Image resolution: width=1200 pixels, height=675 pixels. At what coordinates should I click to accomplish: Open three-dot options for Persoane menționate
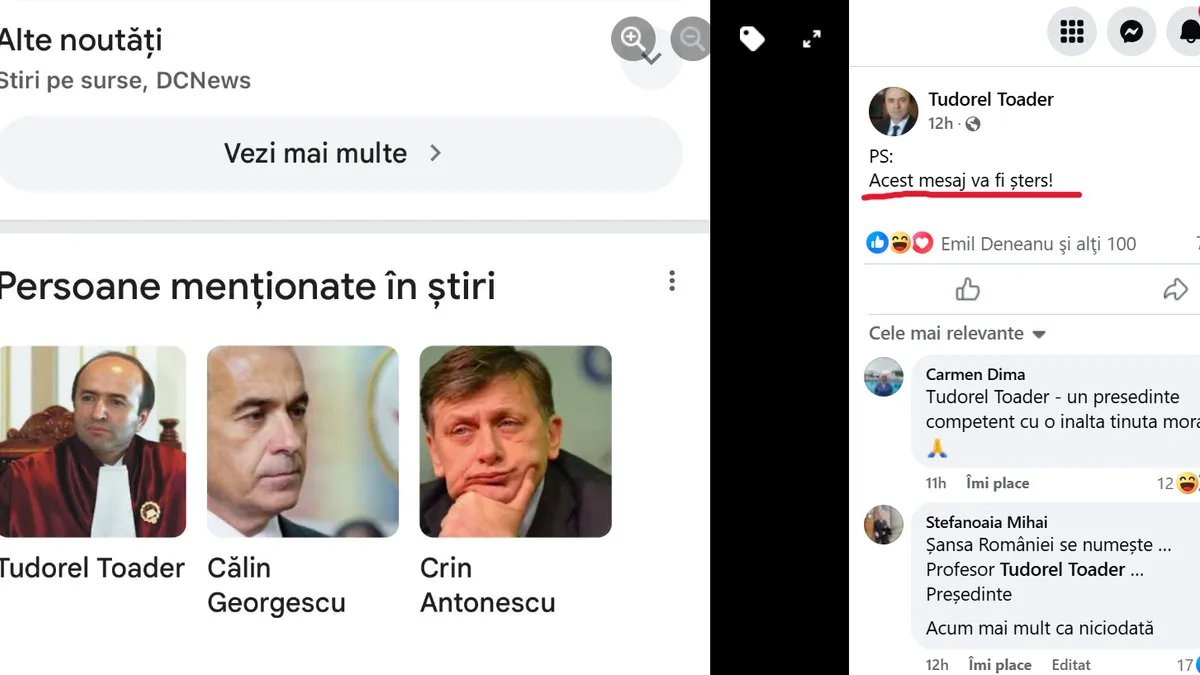click(672, 281)
